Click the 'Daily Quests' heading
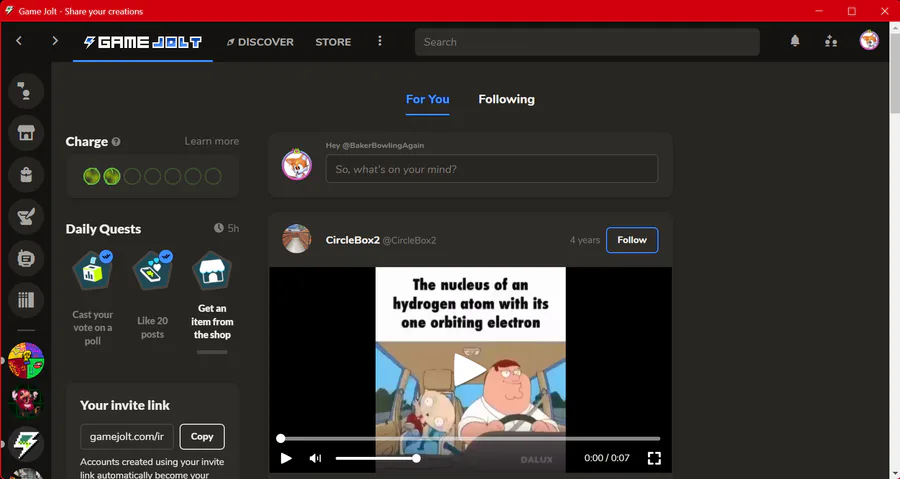The width and height of the screenshot is (900, 479). [103, 229]
